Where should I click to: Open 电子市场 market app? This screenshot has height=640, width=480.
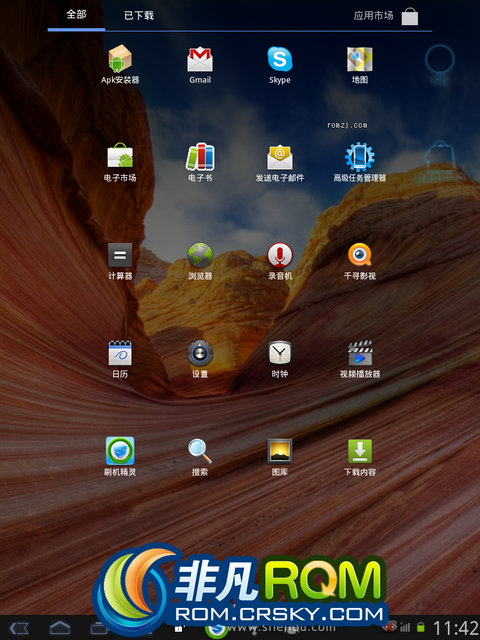pyautogui.click(x=120, y=162)
